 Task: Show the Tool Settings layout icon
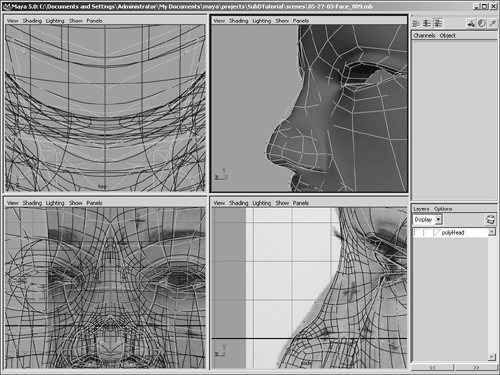427,23
